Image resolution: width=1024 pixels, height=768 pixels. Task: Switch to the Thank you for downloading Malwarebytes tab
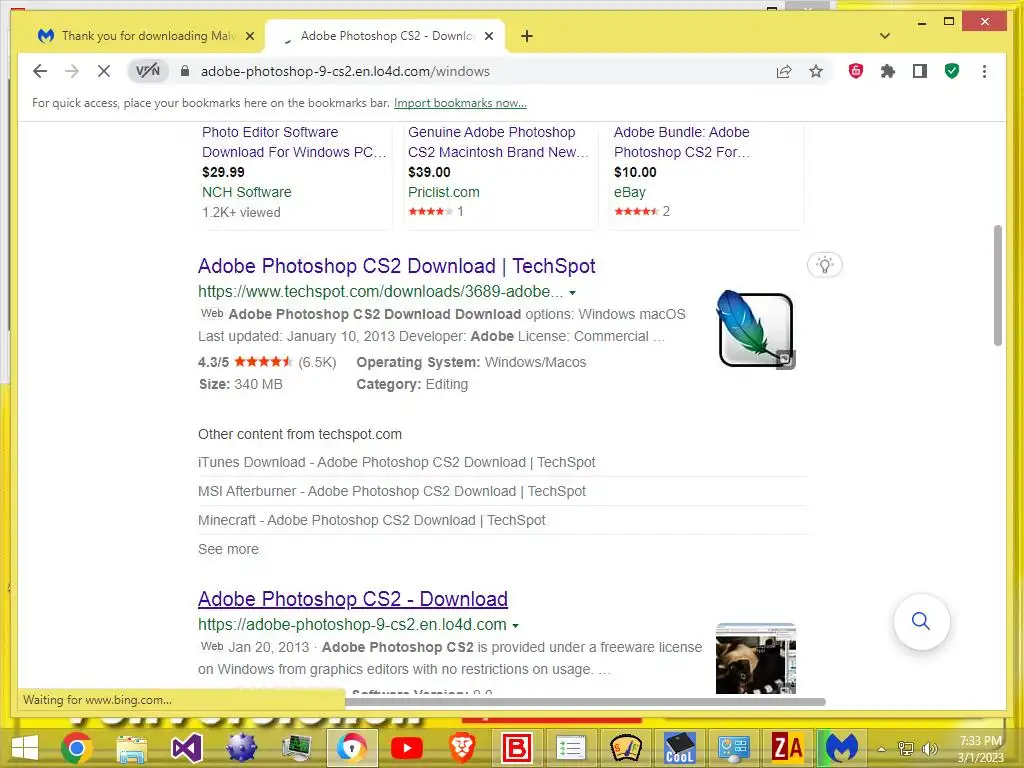(147, 36)
